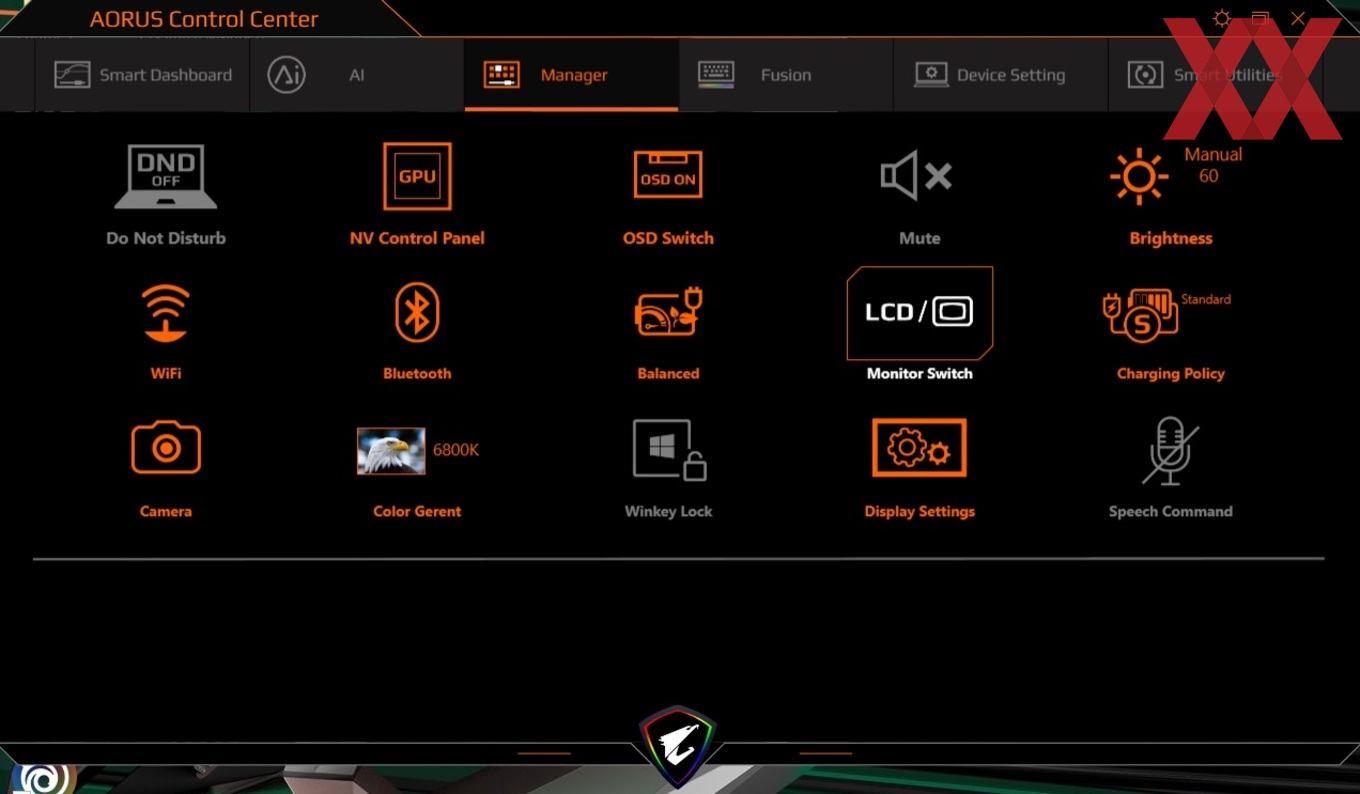Click the NV Control Panel label
Image resolution: width=1360 pixels, height=794 pixels.
point(417,238)
